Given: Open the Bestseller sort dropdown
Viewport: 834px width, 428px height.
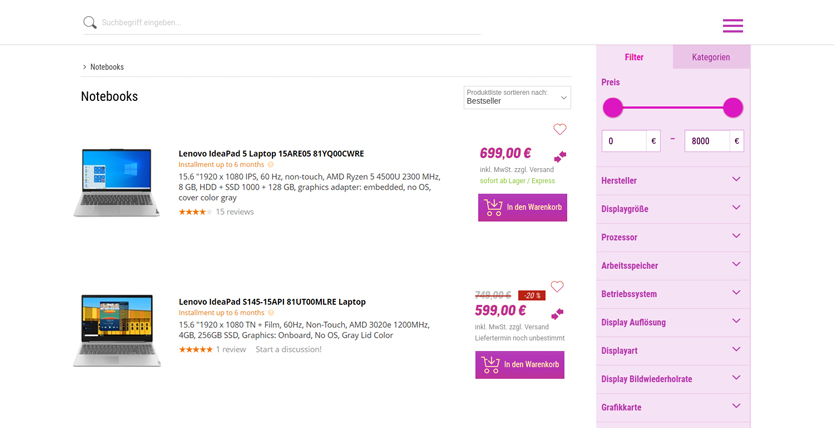Looking at the screenshot, I should click(517, 97).
